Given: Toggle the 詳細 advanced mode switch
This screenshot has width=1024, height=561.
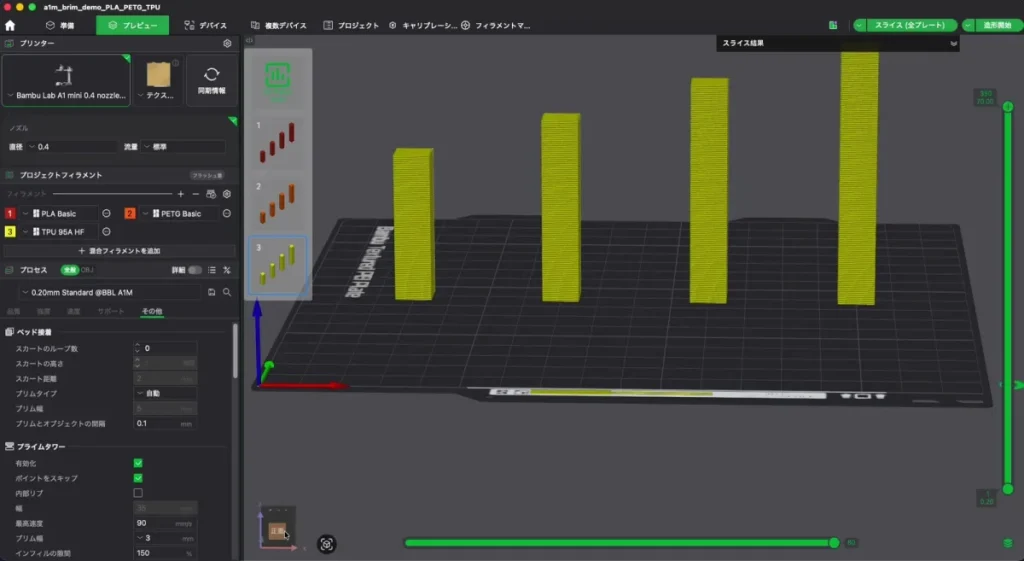Looking at the screenshot, I should (195, 270).
